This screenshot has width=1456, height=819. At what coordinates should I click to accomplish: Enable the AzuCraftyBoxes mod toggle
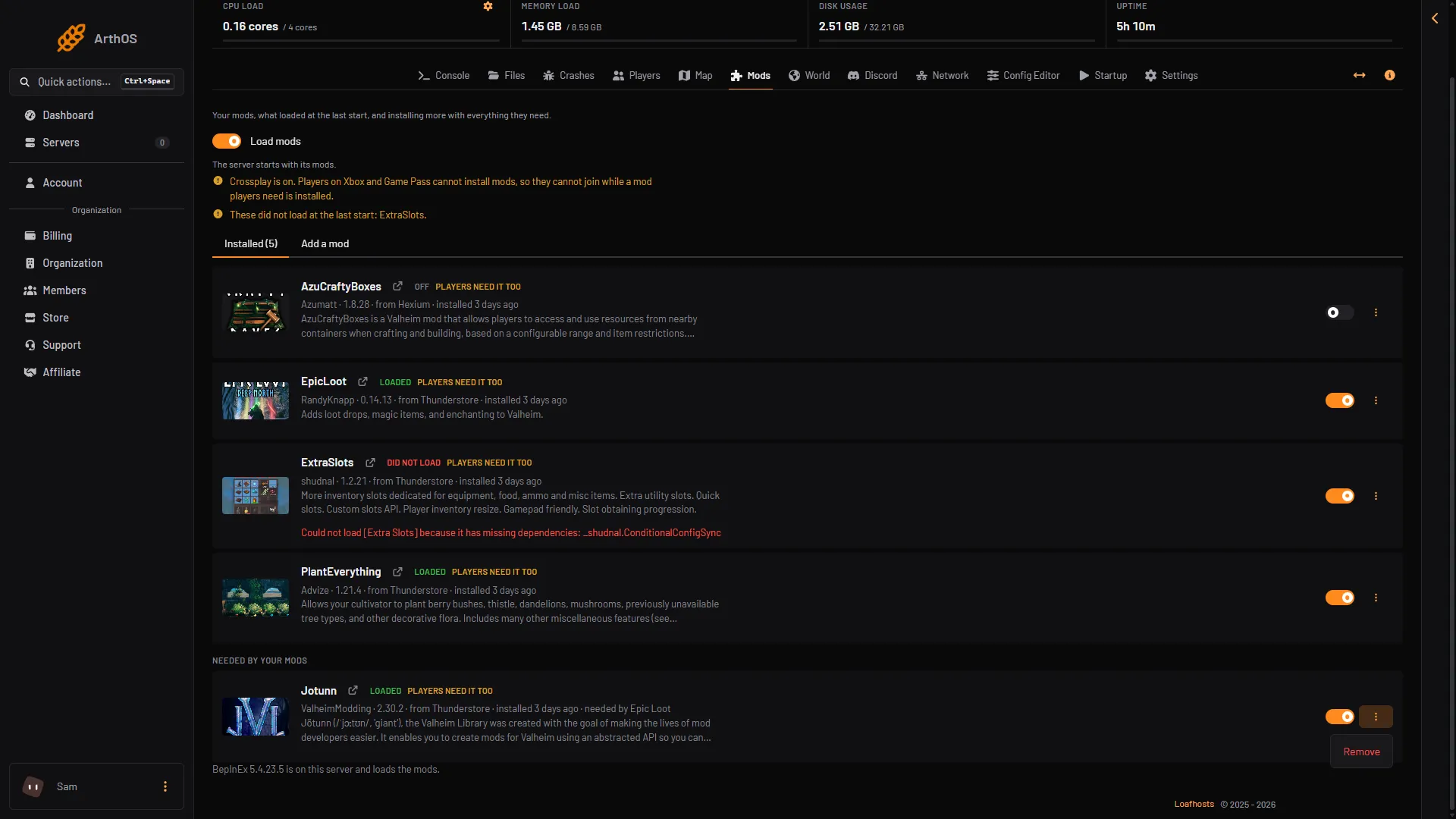point(1339,312)
